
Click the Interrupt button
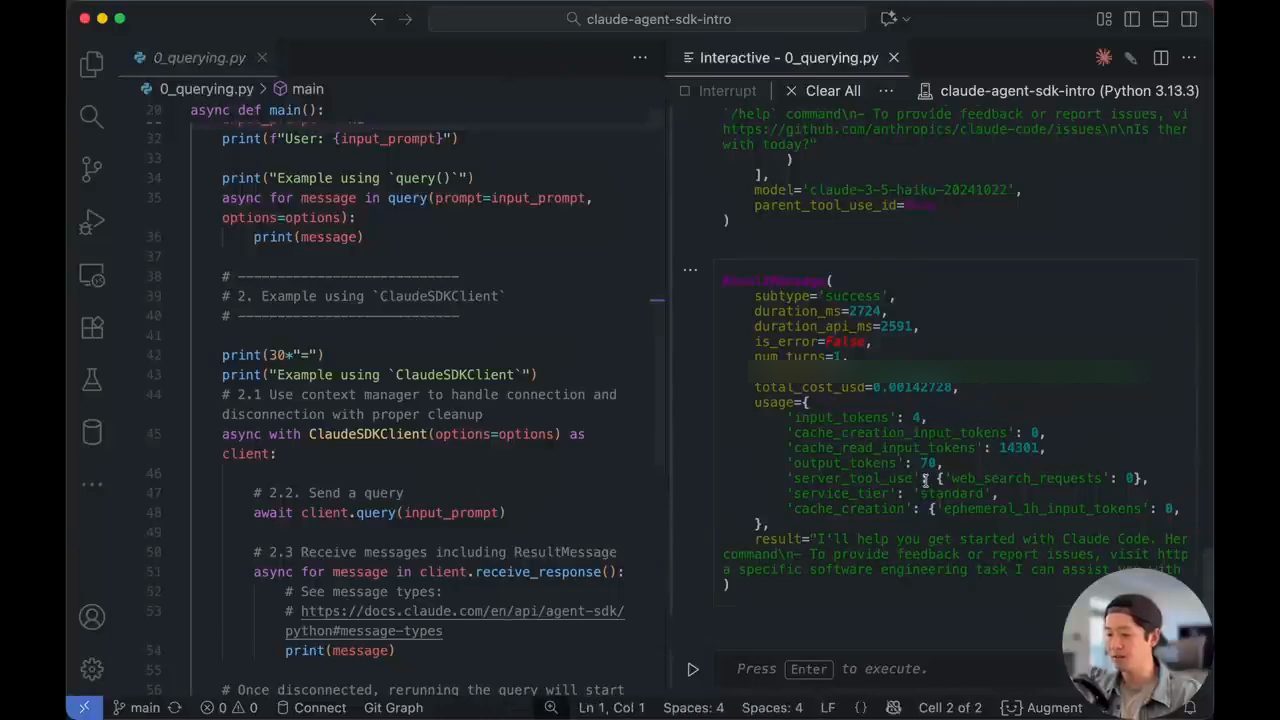point(717,91)
